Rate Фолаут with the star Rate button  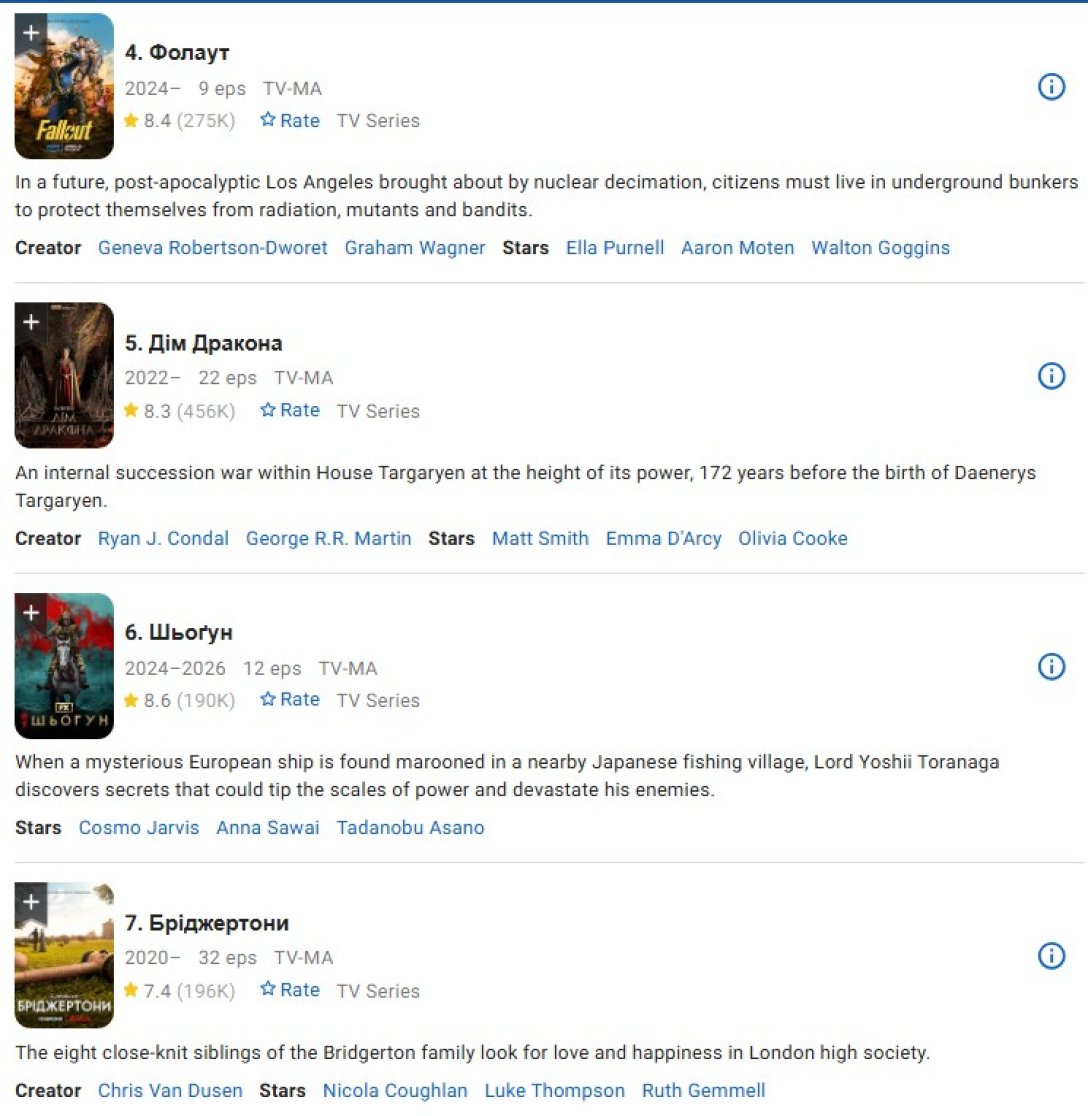[290, 120]
